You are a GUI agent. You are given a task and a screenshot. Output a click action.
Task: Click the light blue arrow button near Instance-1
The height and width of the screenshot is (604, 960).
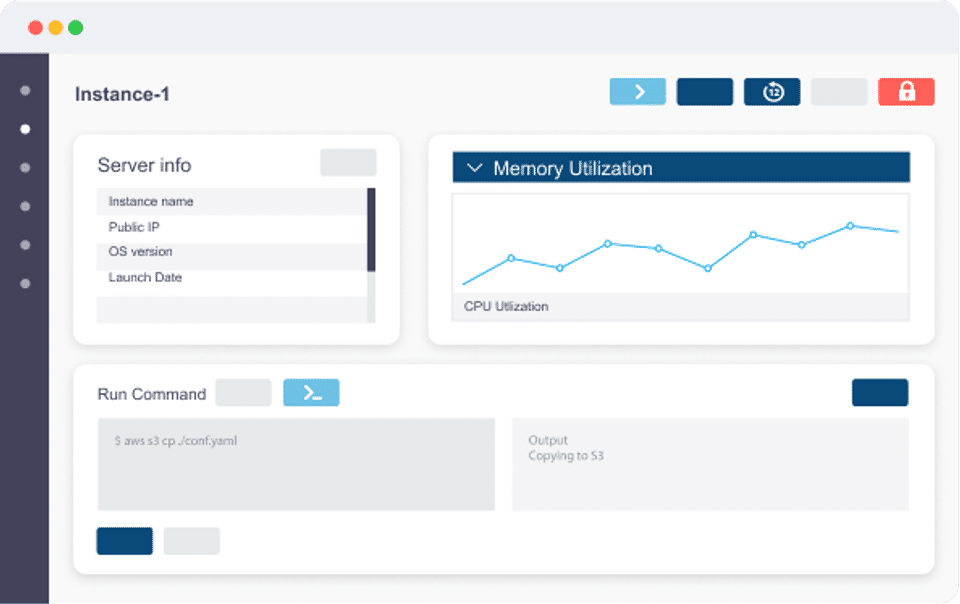637,92
